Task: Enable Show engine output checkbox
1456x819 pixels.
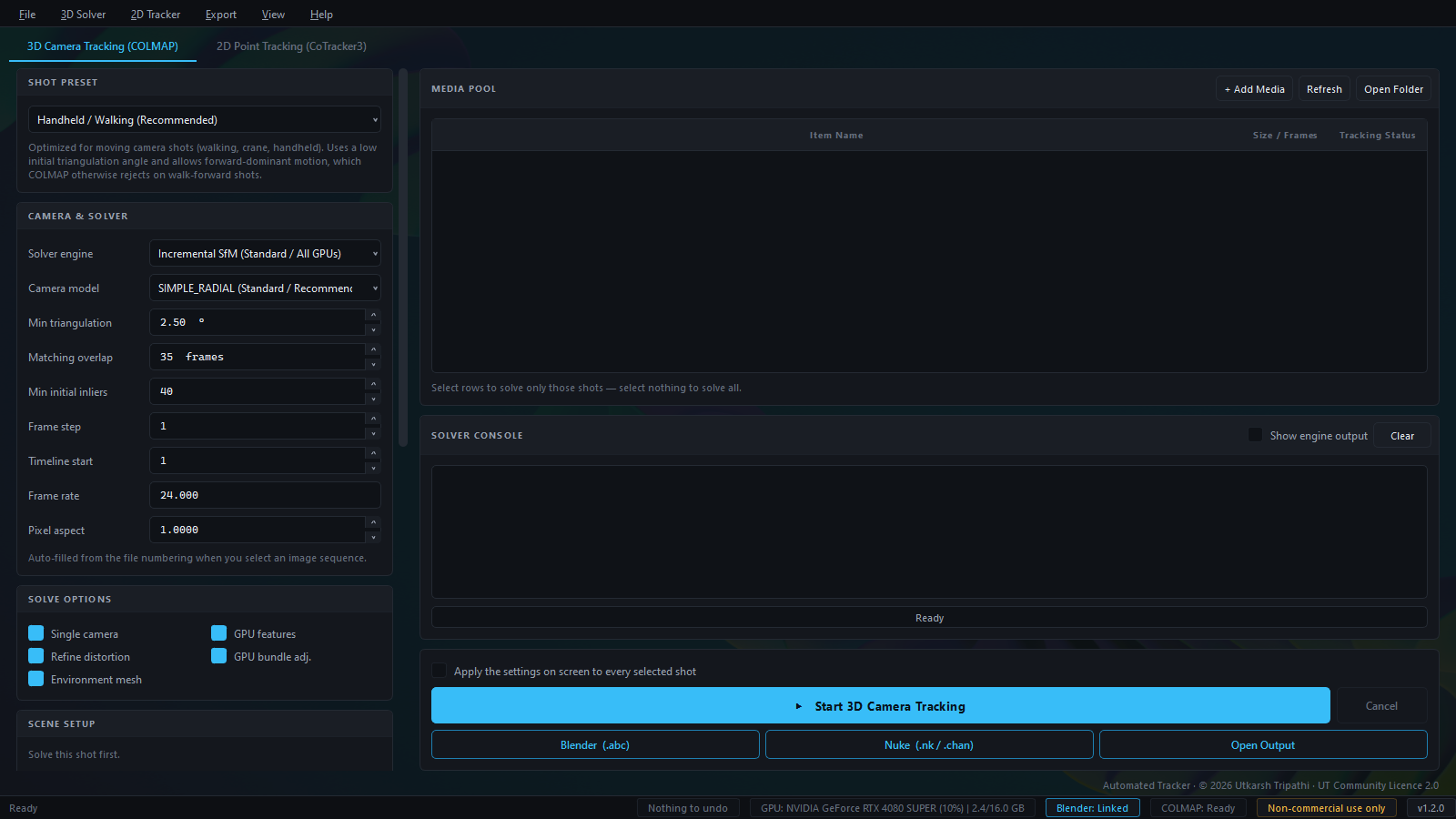Action: coord(1256,435)
